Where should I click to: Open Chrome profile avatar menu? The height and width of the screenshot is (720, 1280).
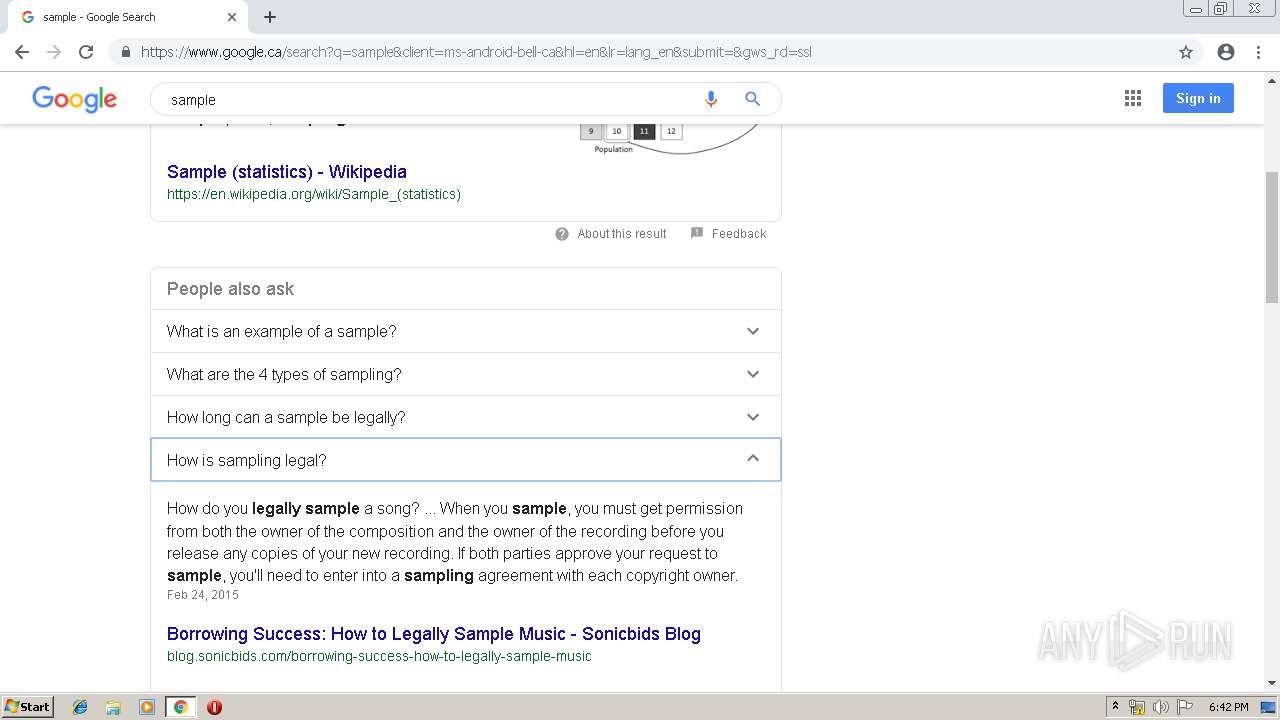[1226, 52]
